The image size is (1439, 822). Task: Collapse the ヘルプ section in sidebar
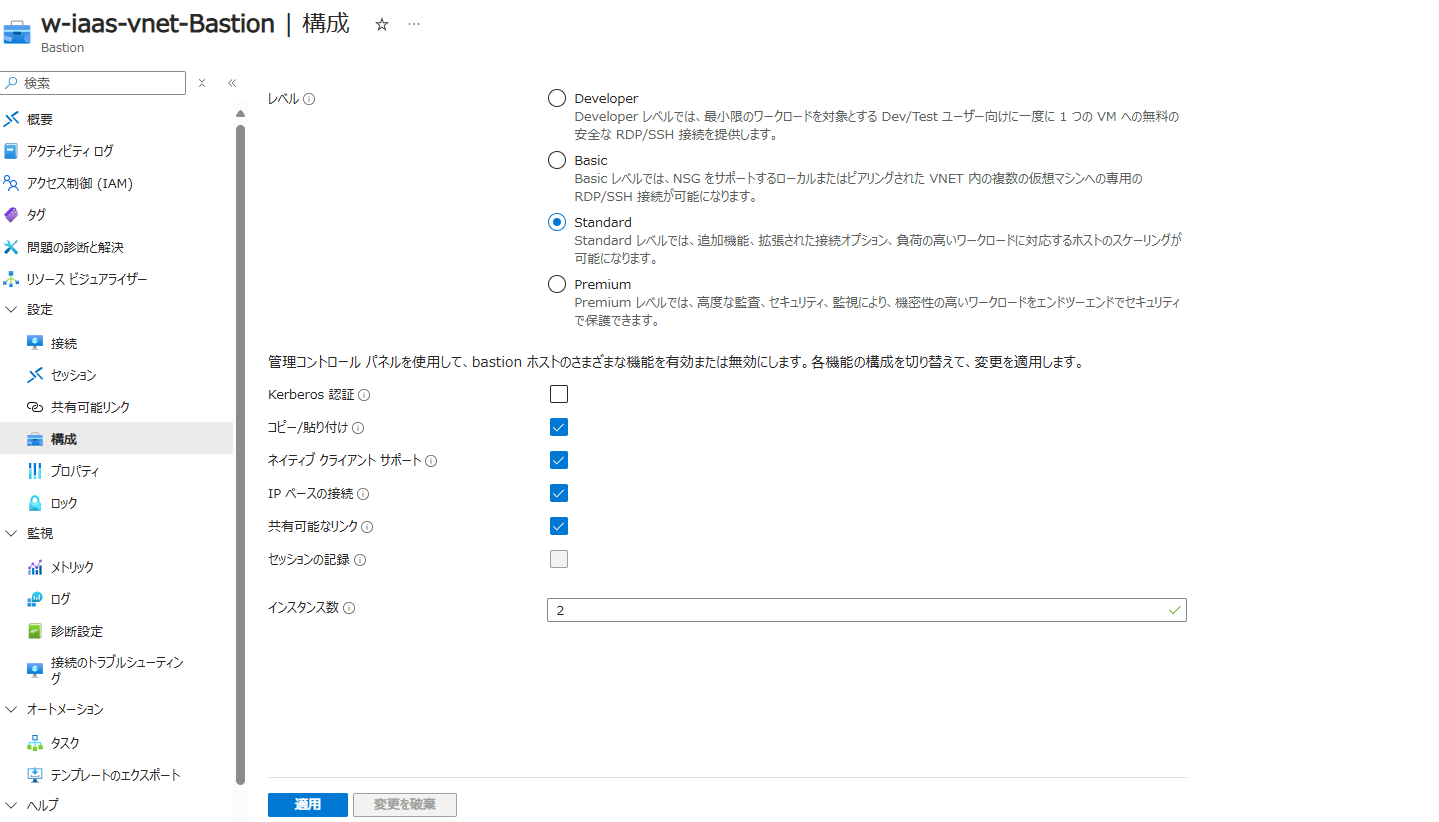pos(11,805)
